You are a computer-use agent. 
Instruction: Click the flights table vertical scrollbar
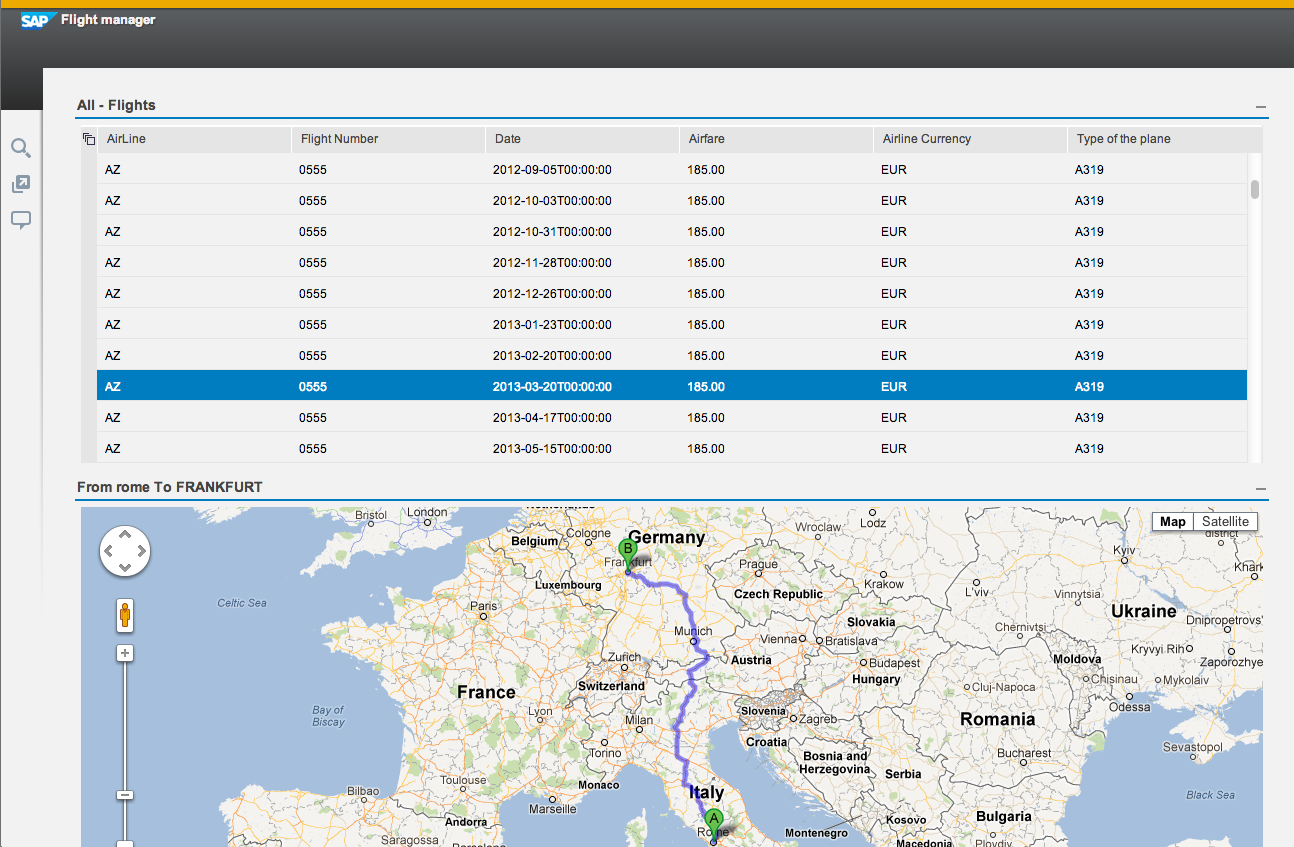tap(1255, 190)
